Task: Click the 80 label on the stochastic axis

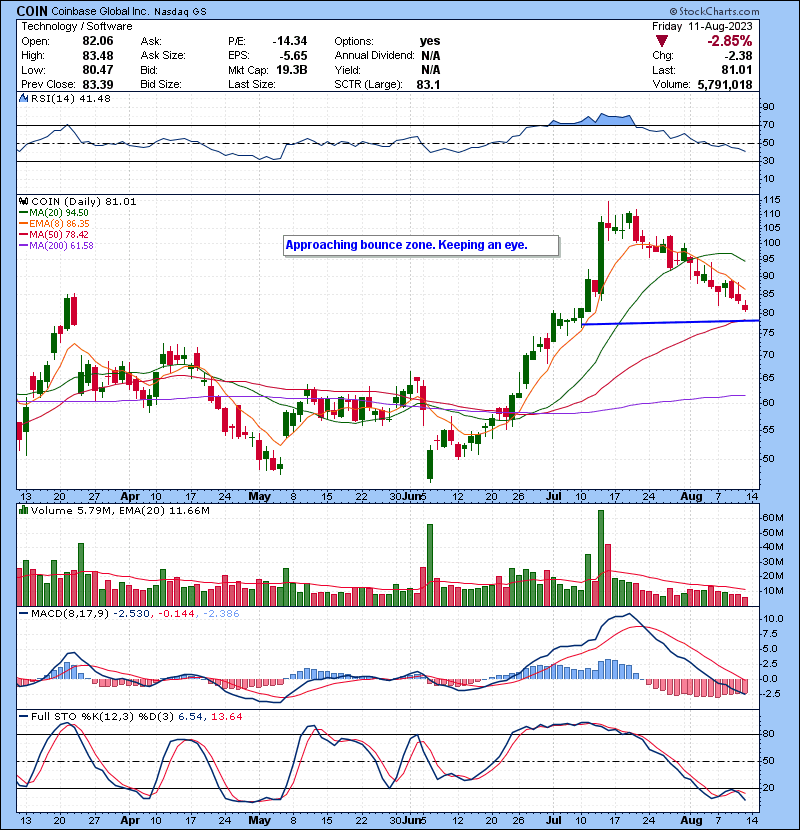Action: pyautogui.click(x=768, y=734)
